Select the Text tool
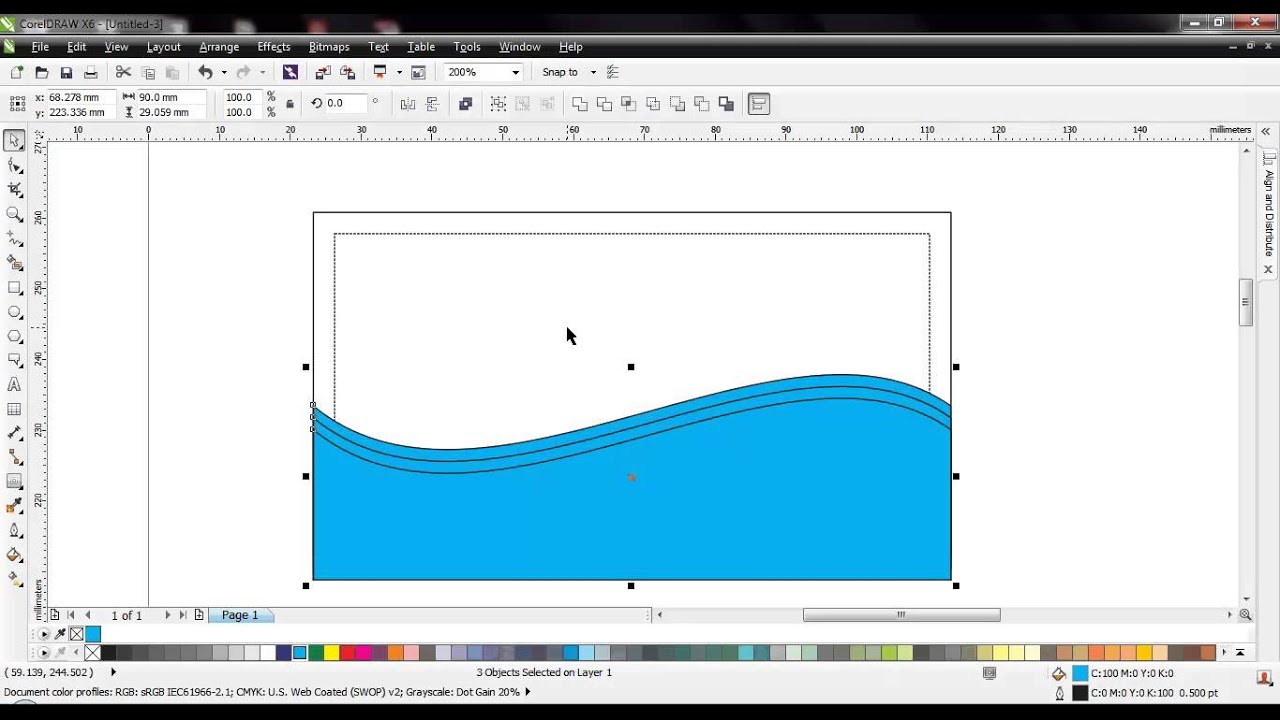The width and height of the screenshot is (1280, 720). (14, 385)
